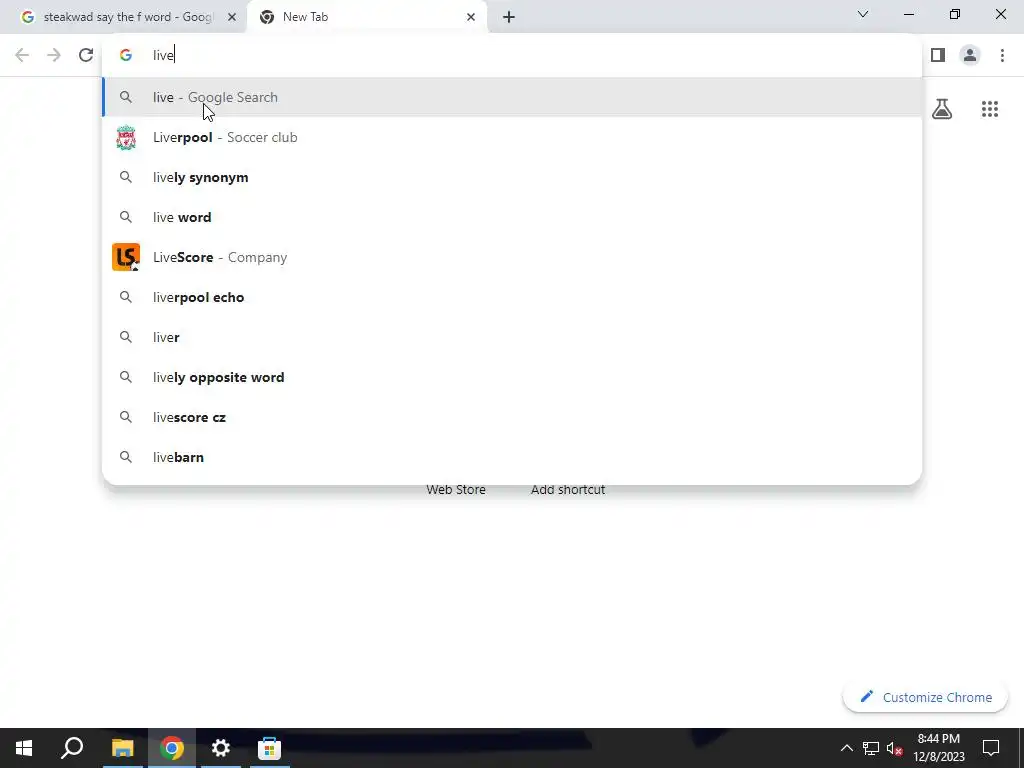Open the profile avatar icon
The image size is (1024, 768).
click(970, 55)
